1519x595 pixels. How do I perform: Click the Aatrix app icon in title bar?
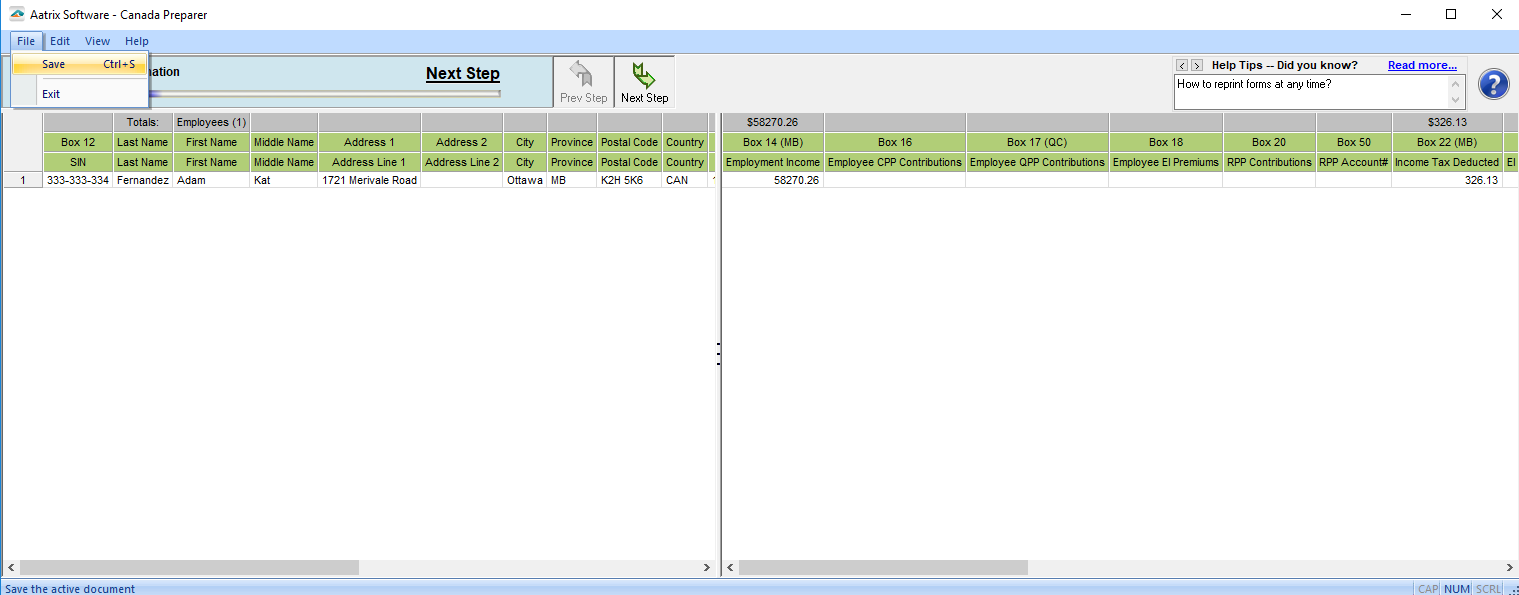17,14
